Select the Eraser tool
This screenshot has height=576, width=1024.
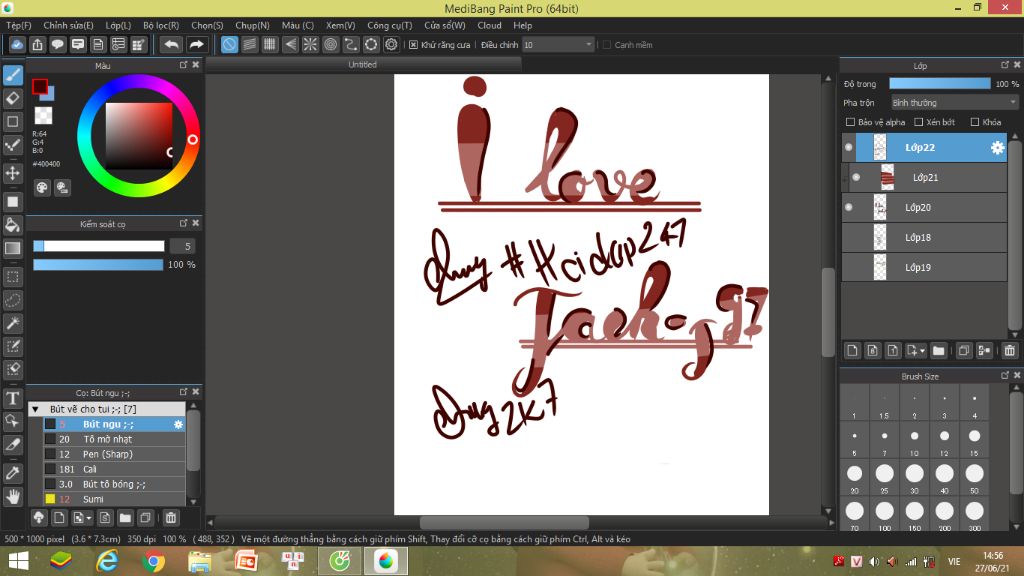click(x=12, y=98)
